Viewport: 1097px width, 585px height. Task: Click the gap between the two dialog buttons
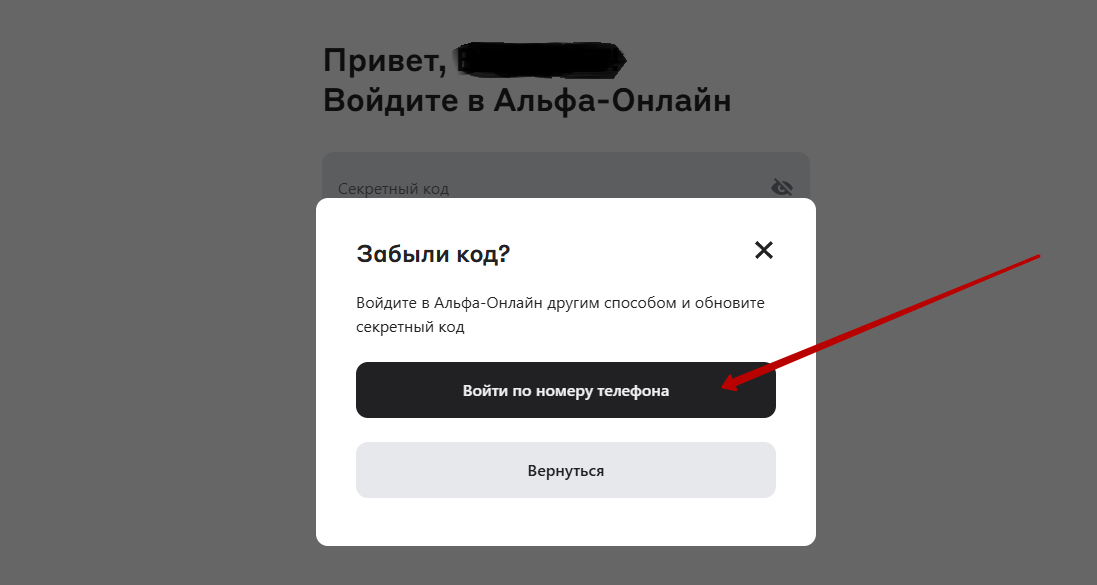565,430
